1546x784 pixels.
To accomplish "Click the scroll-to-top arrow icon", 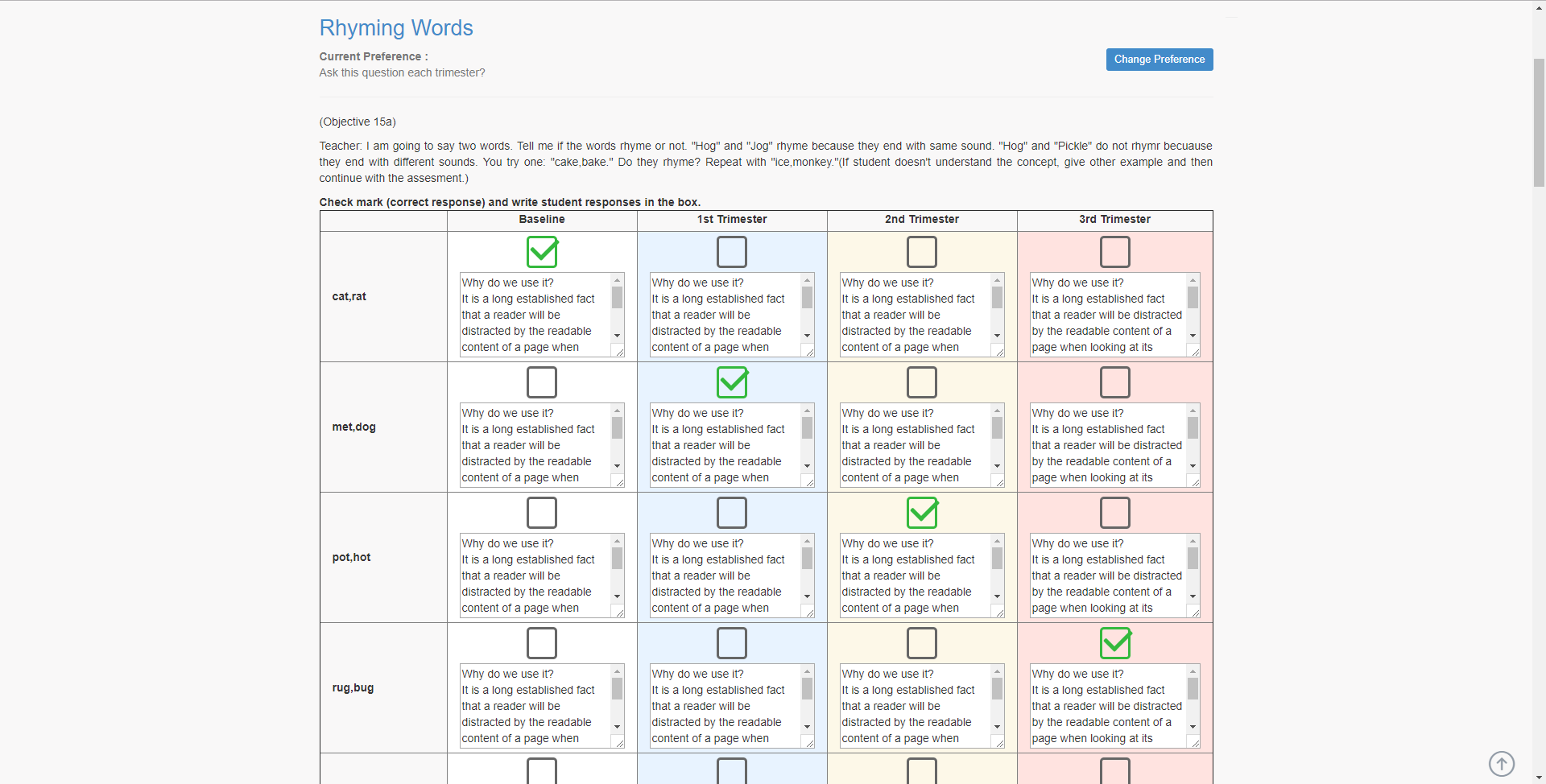I will coord(1501,763).
